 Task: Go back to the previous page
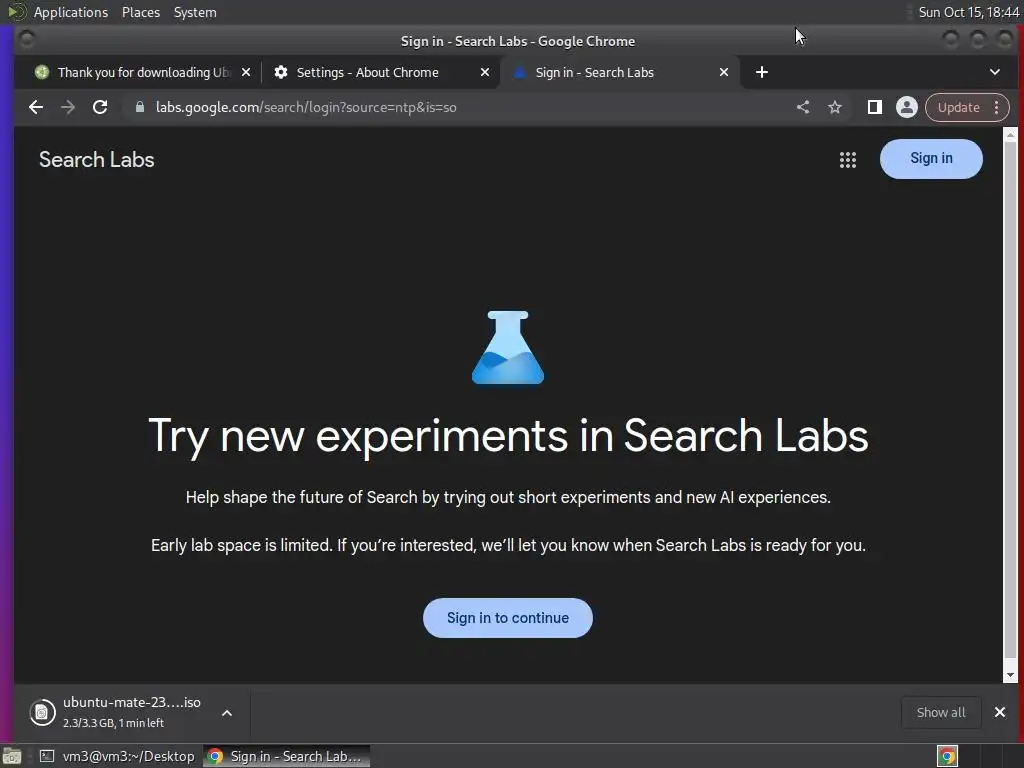coord(36,107)
